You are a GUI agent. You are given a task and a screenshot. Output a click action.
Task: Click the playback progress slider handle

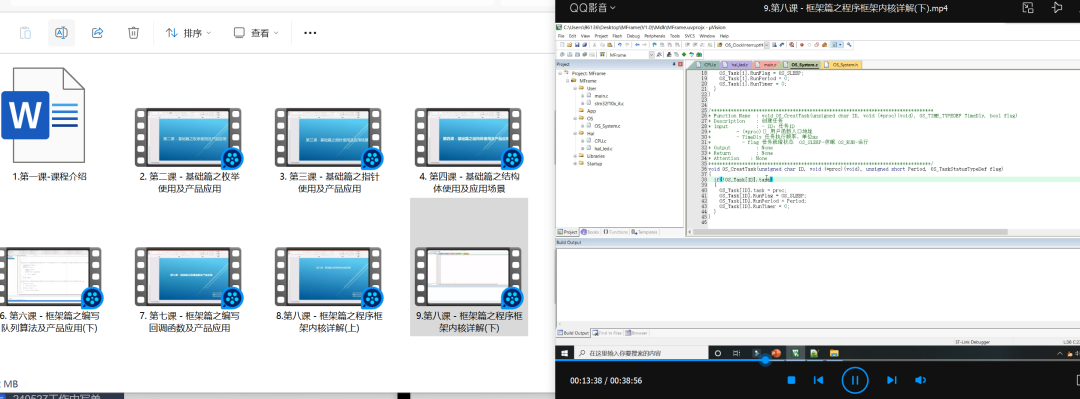coord(765,360)
